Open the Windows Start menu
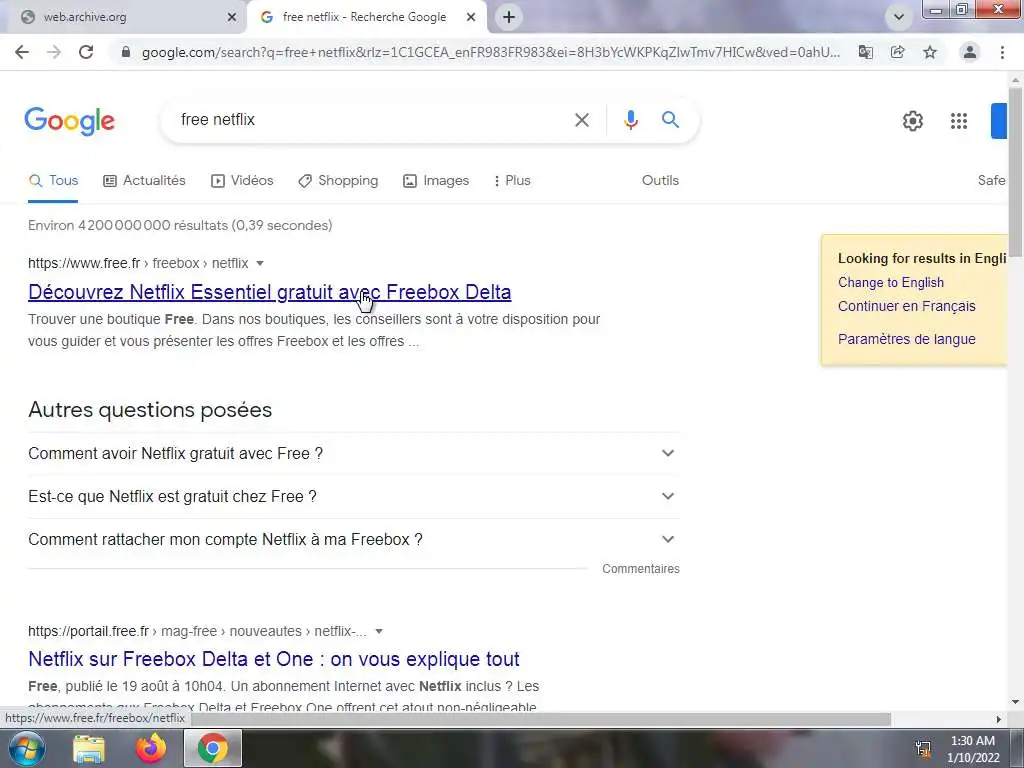1024x768 pixels. [26, 748]
